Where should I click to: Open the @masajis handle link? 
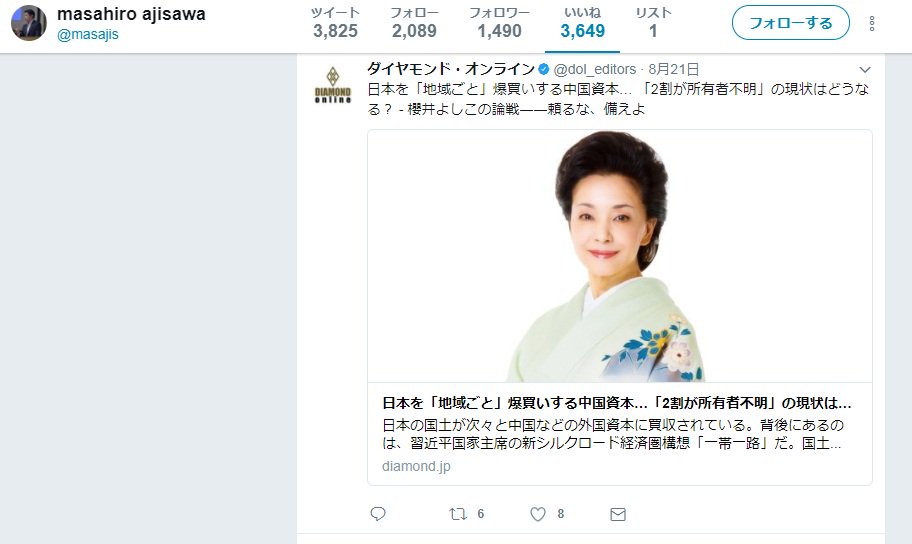click(x=88, y=34)
